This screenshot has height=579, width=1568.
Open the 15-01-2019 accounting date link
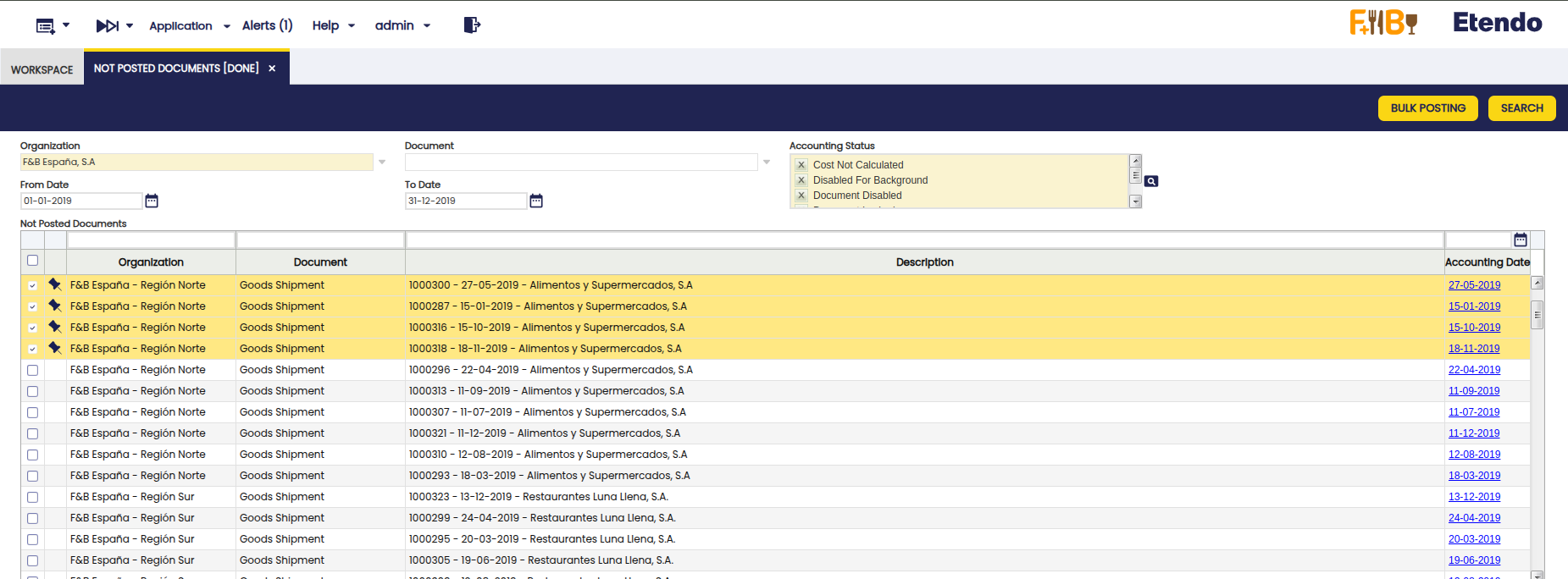[1474, 306]
